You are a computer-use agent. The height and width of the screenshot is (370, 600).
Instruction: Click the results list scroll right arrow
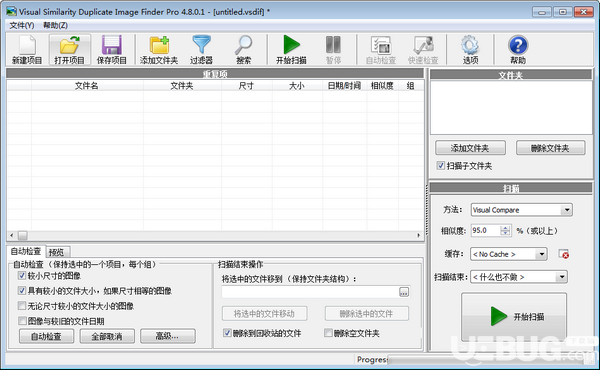(x=418, y=235)
